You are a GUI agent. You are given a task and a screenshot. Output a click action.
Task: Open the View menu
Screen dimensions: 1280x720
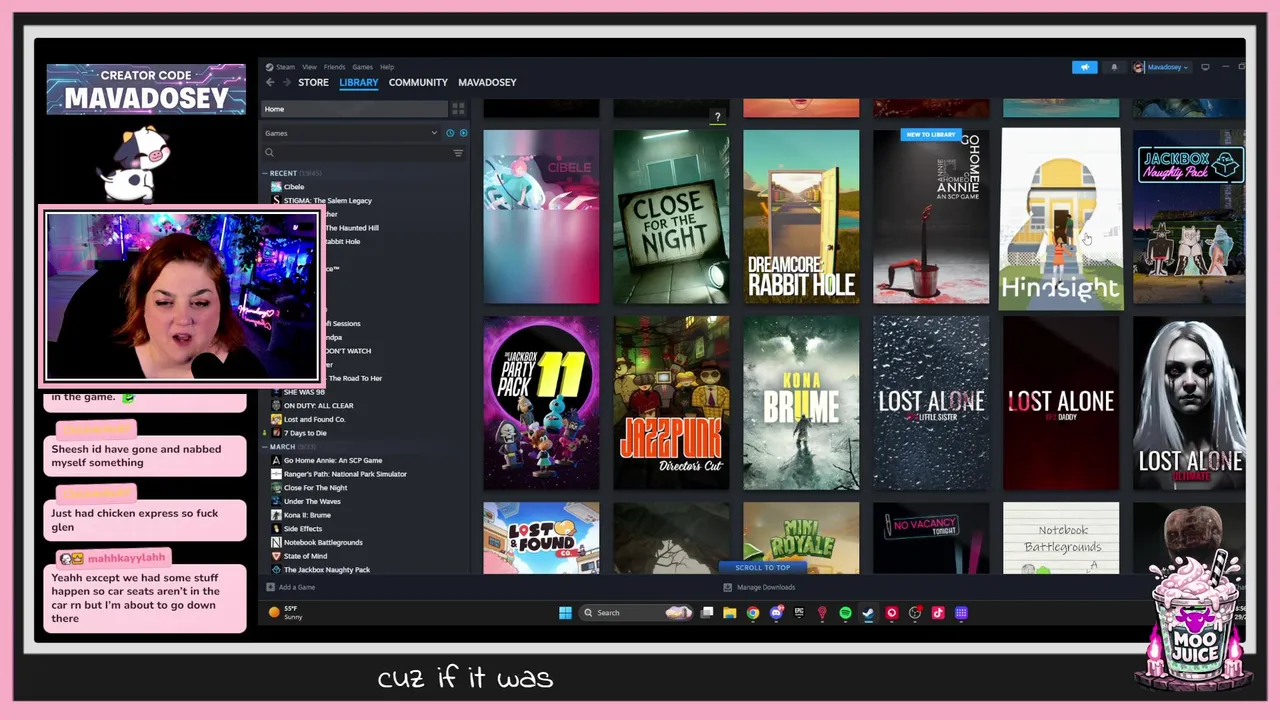tap(309, 67)
